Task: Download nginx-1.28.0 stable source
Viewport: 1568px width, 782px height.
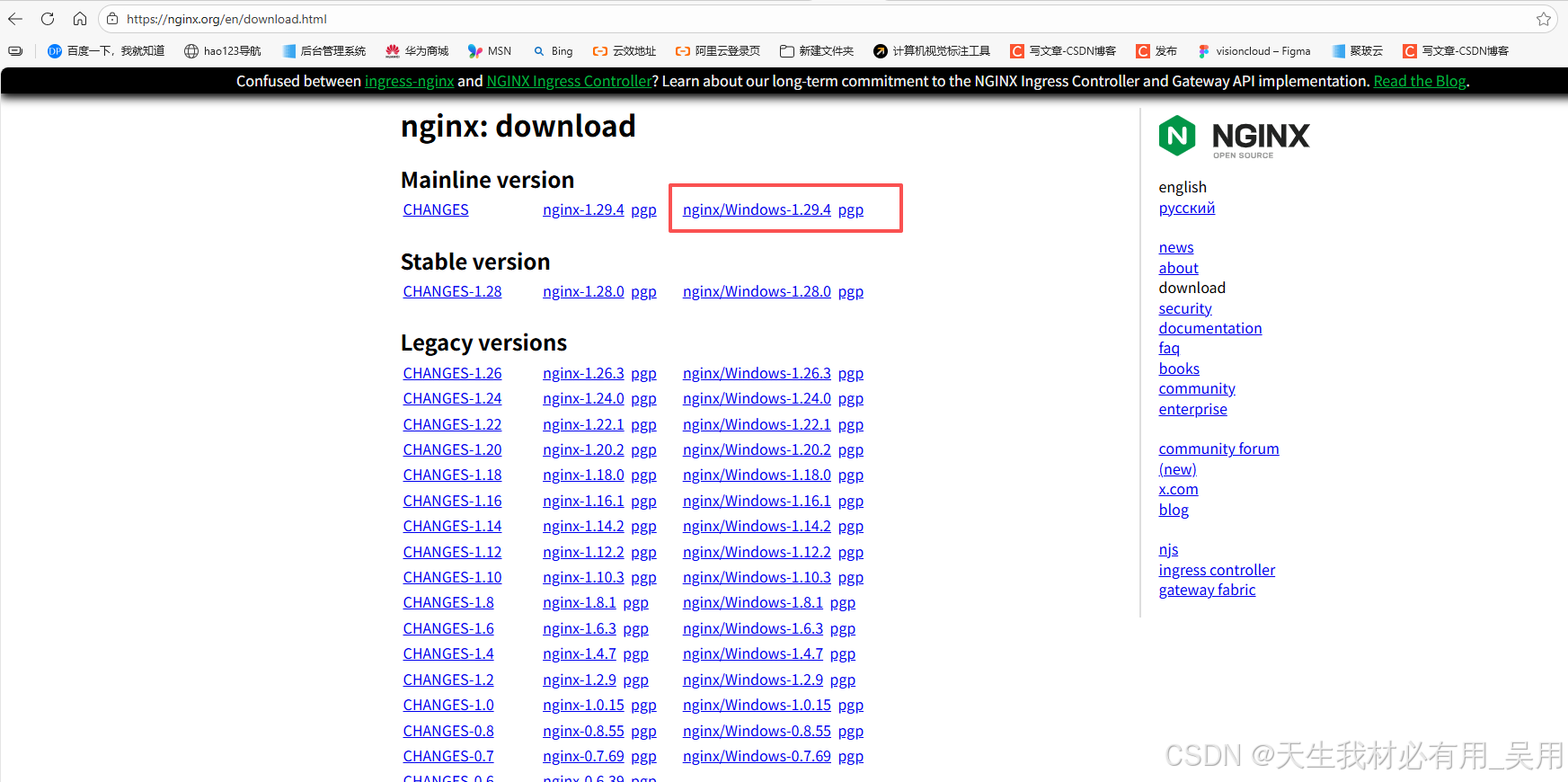Action: (x=583, y=291)
